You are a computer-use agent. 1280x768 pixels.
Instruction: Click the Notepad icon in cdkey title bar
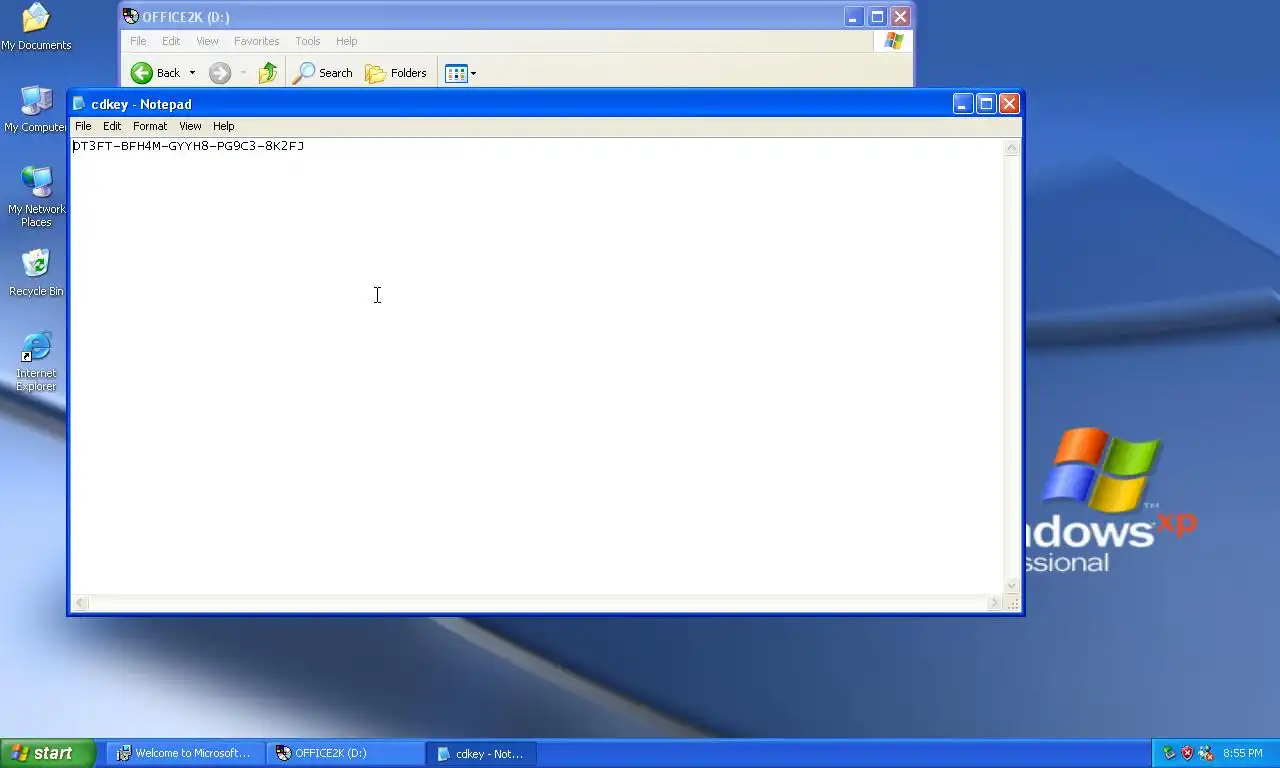pyautogui.click(x=80, y=104)
